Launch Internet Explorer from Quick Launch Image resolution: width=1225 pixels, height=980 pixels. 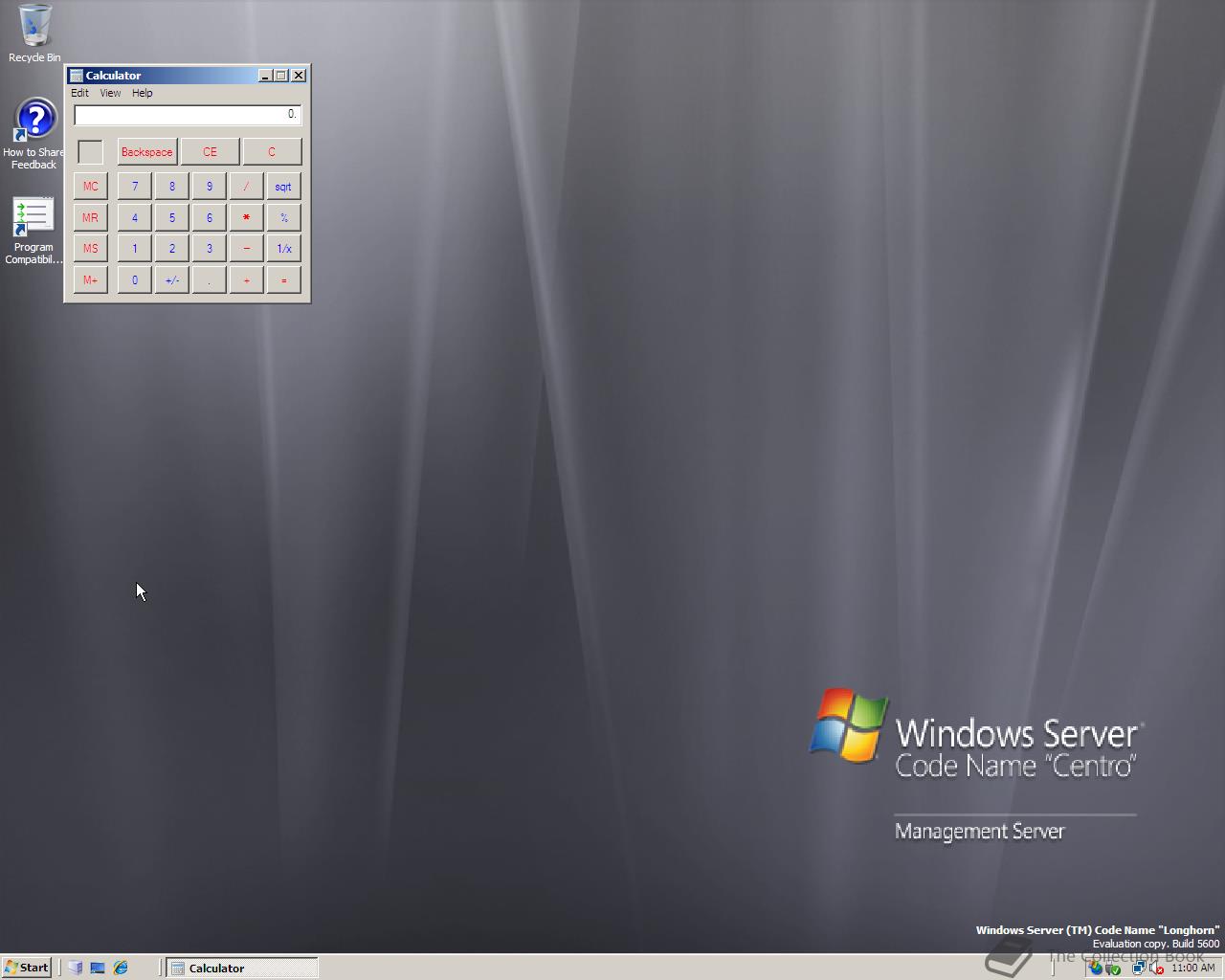coord(121,968)
